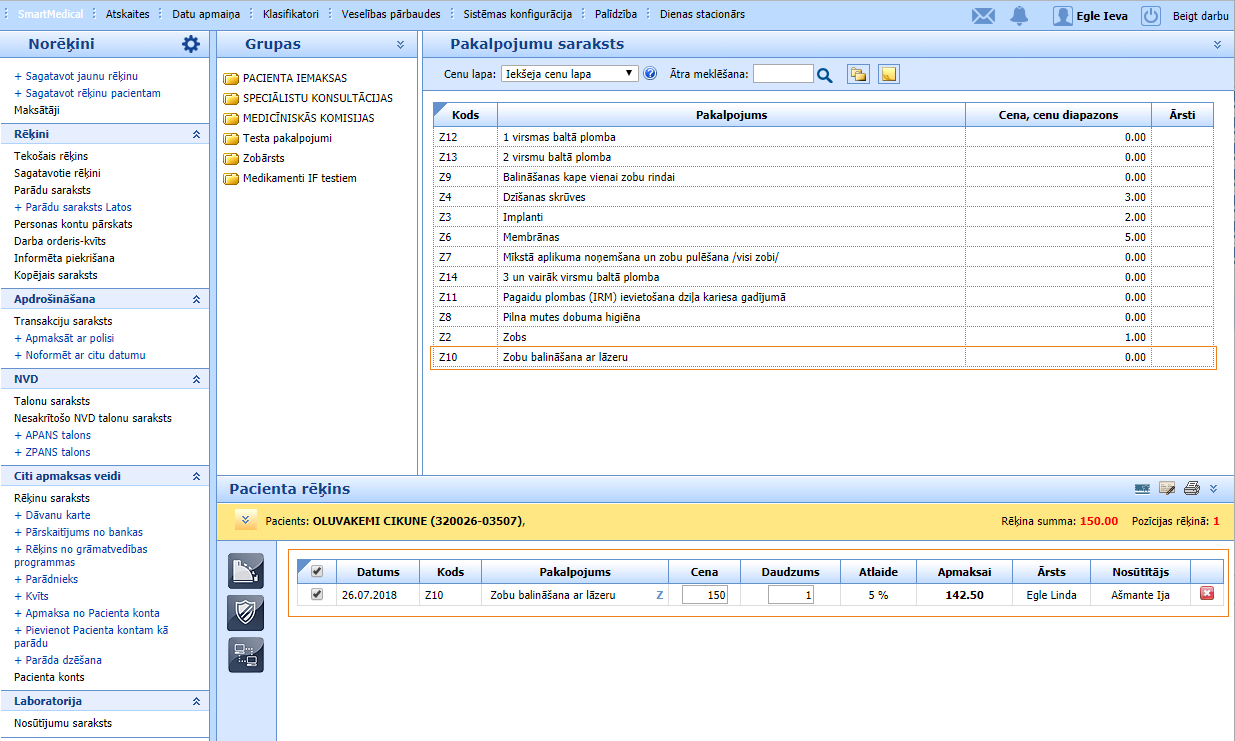This screenshot has height=741, width=1235.
Task: Uncheck the 26.07.2018 invoice row checkbox
Action: [x=318, y=594]
